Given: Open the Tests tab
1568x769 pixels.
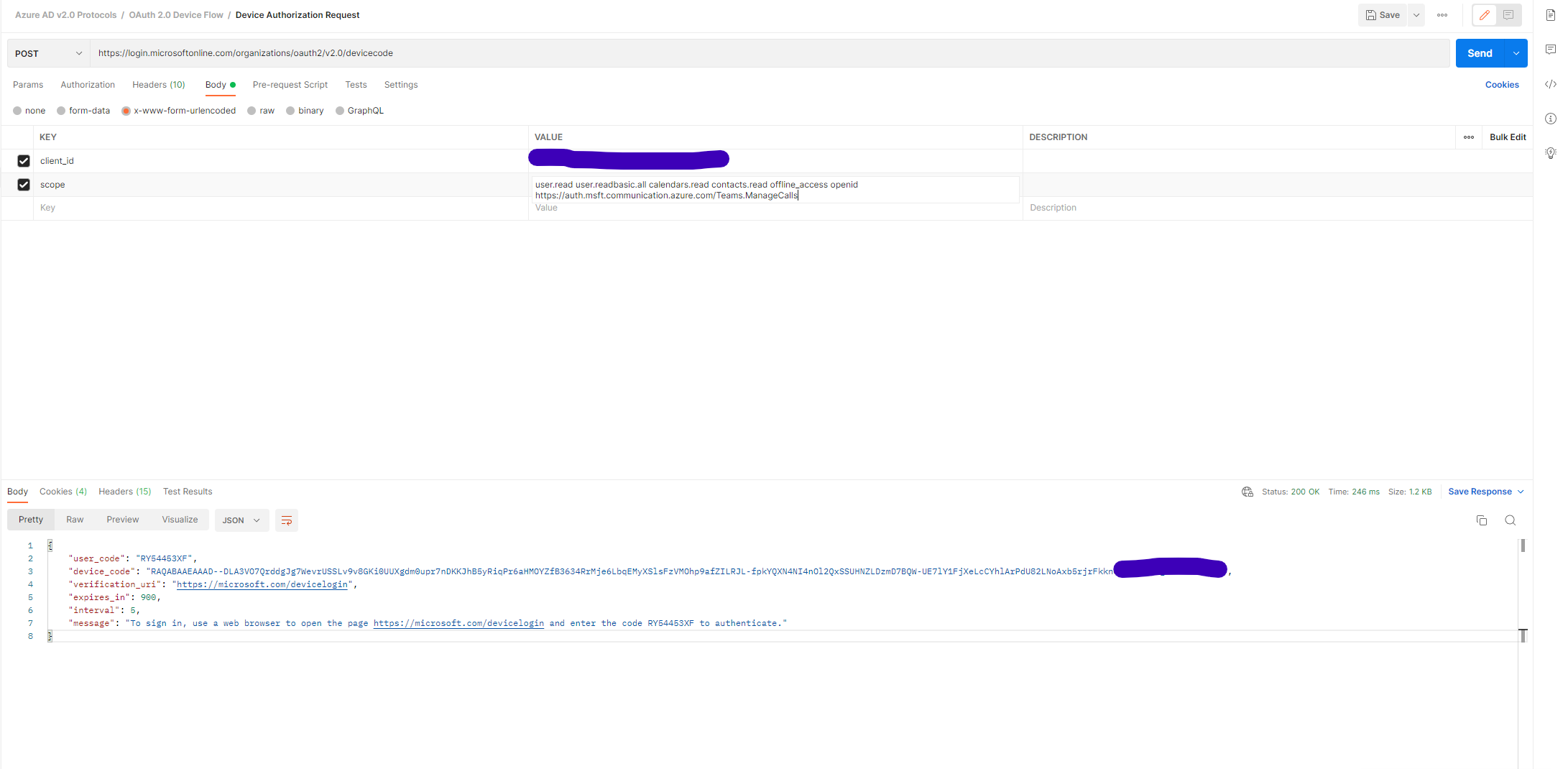Looking at the screenshot, I should (x=356, y=85).
